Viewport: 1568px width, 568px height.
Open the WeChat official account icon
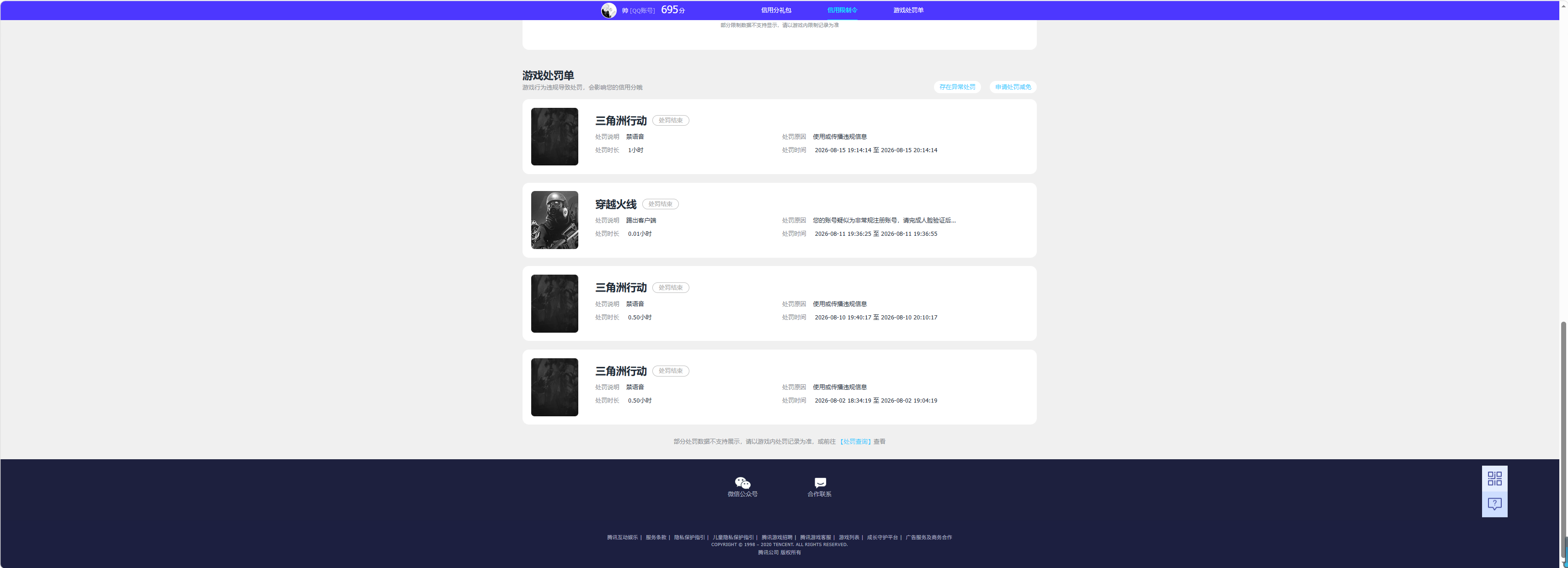[x=742, y=483]
